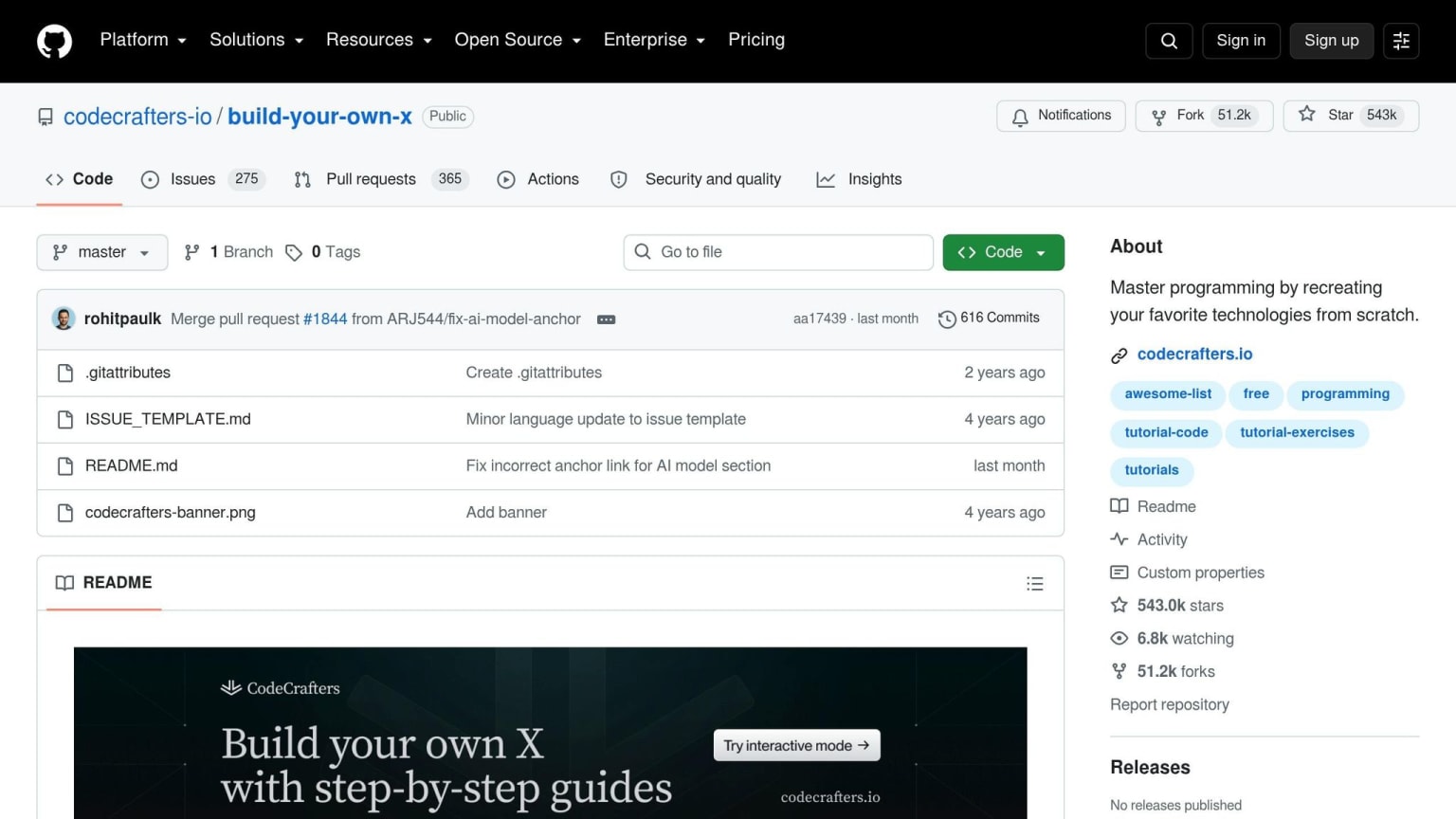This screenshot has height=819, width=1456.
Task: Open pull request #1844 link
Action: (325, 319)
